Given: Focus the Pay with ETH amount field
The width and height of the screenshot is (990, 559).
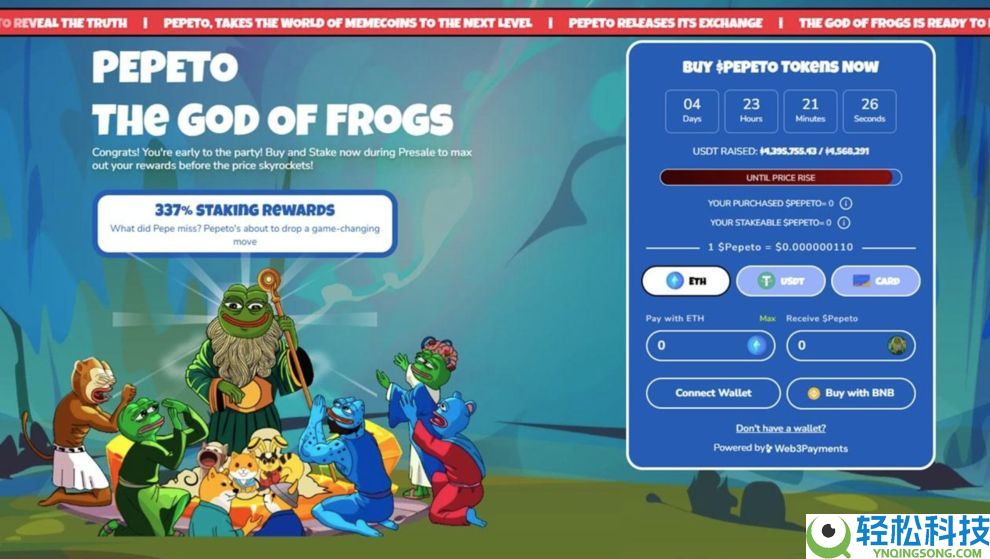Looking at the screenshot, I should click(710, 346).
